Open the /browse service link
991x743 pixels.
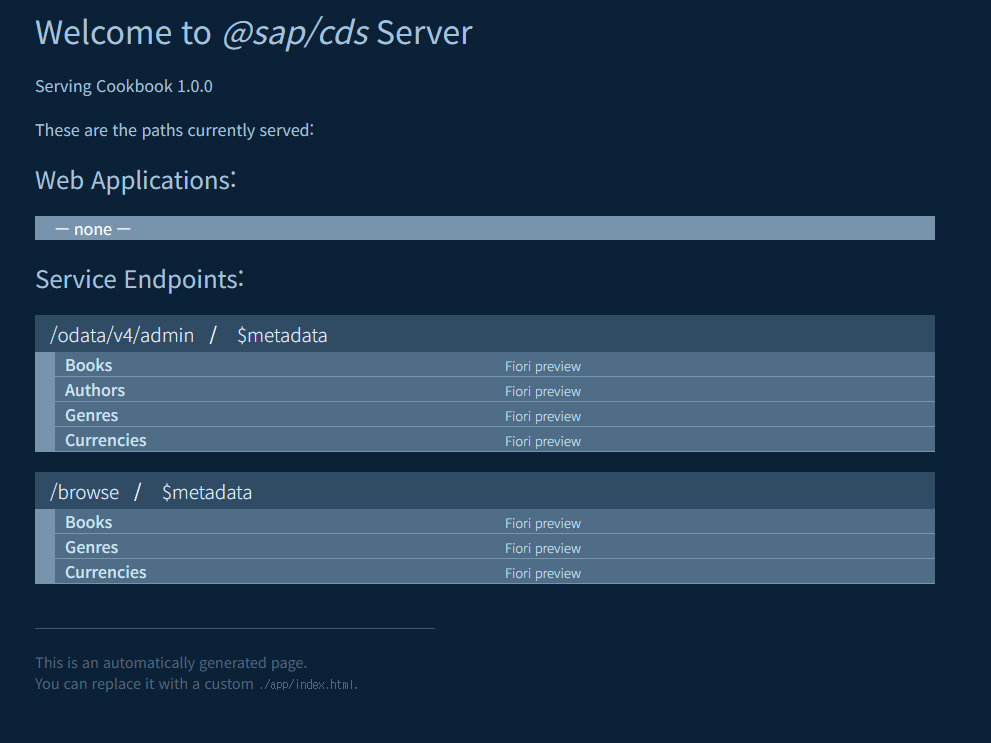click(x=85, y=492)
